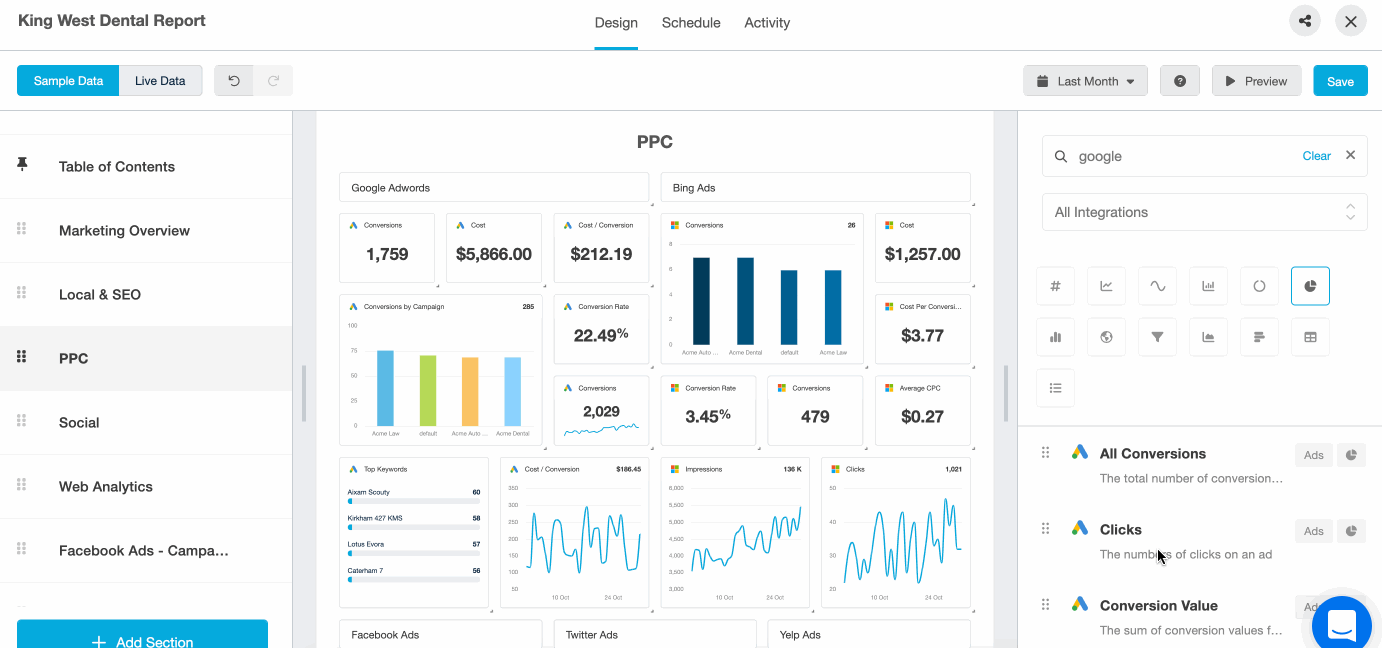The height and width of the screenshot is (648, 1382).
Task: Select the Conversions by Campaign chart
Action: tap(441, 370)
